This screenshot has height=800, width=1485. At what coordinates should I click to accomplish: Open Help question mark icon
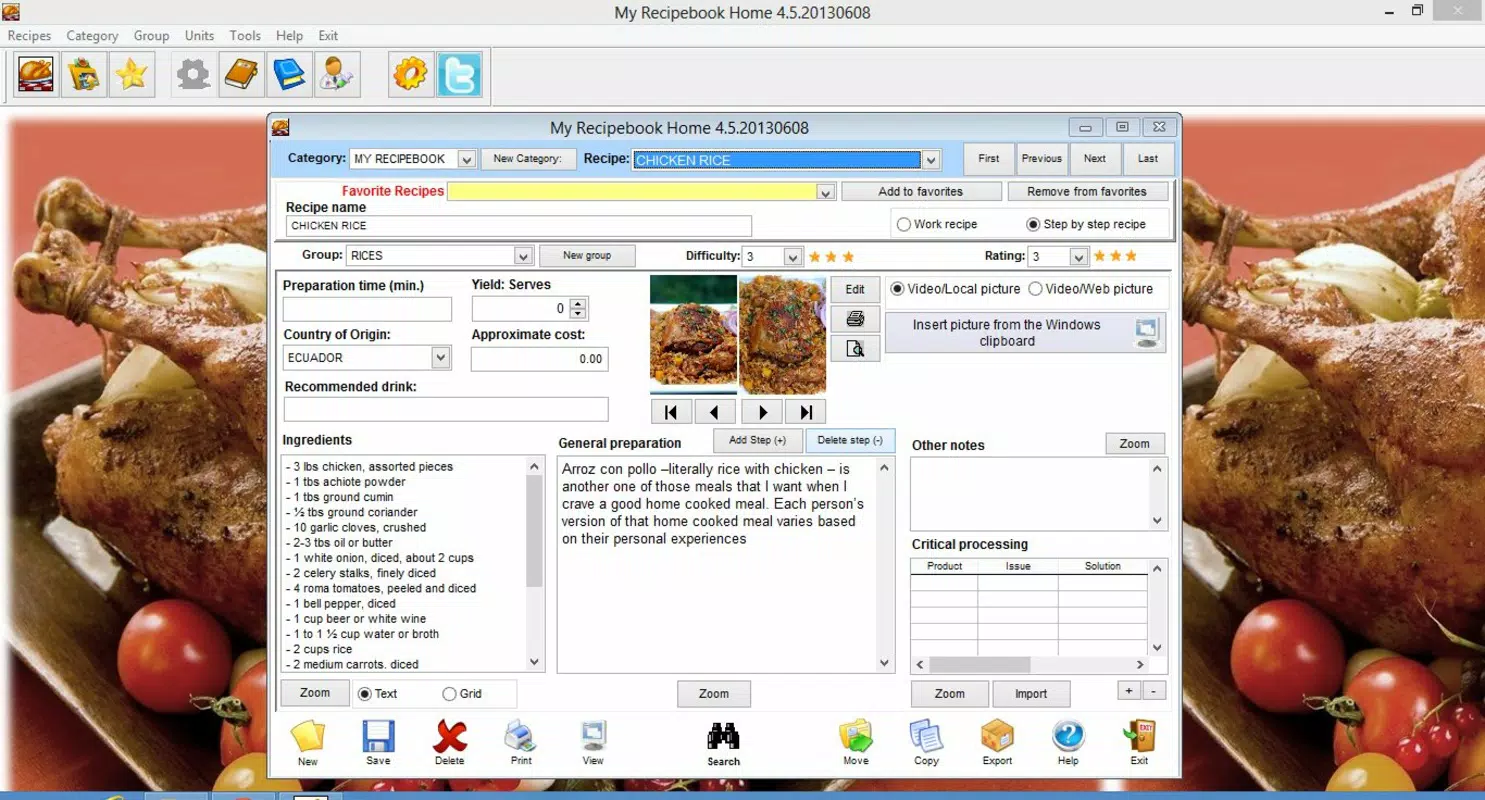pyautogui.click(x=1068, y=743)
